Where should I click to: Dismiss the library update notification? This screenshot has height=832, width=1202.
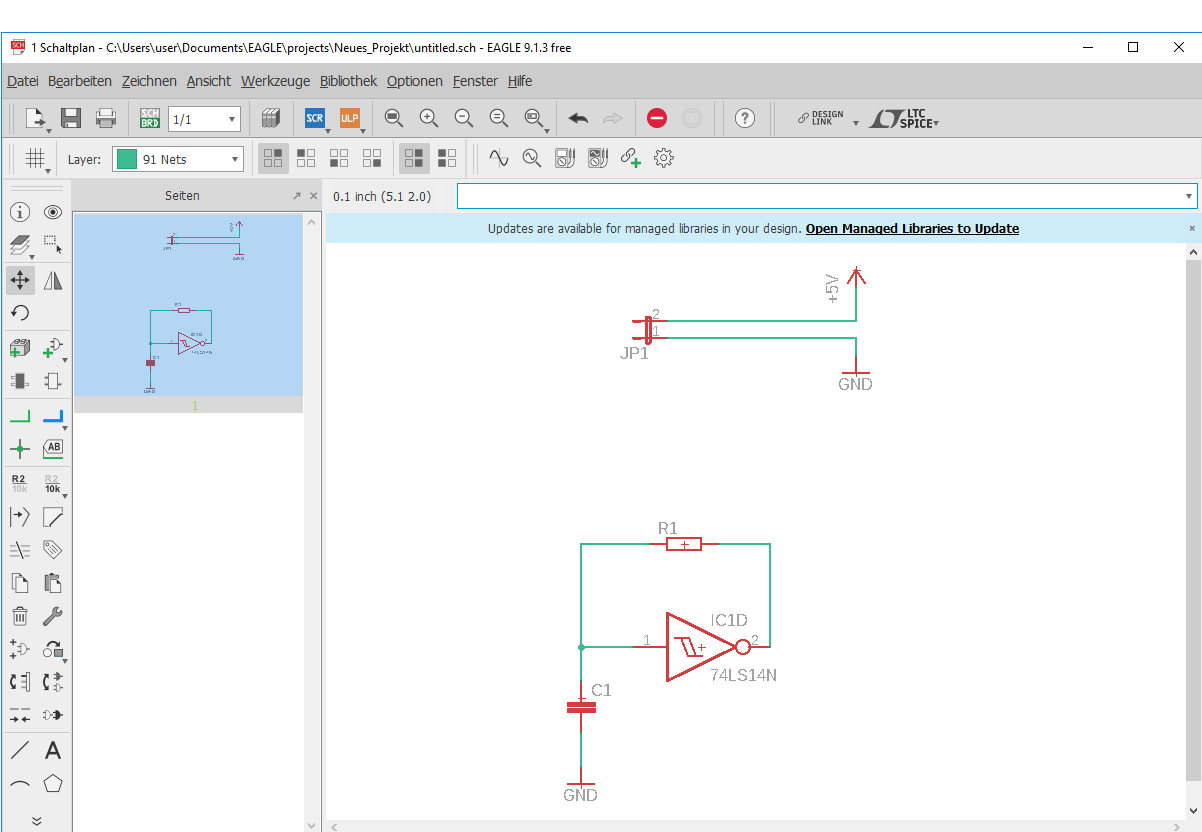point(1192,228)
